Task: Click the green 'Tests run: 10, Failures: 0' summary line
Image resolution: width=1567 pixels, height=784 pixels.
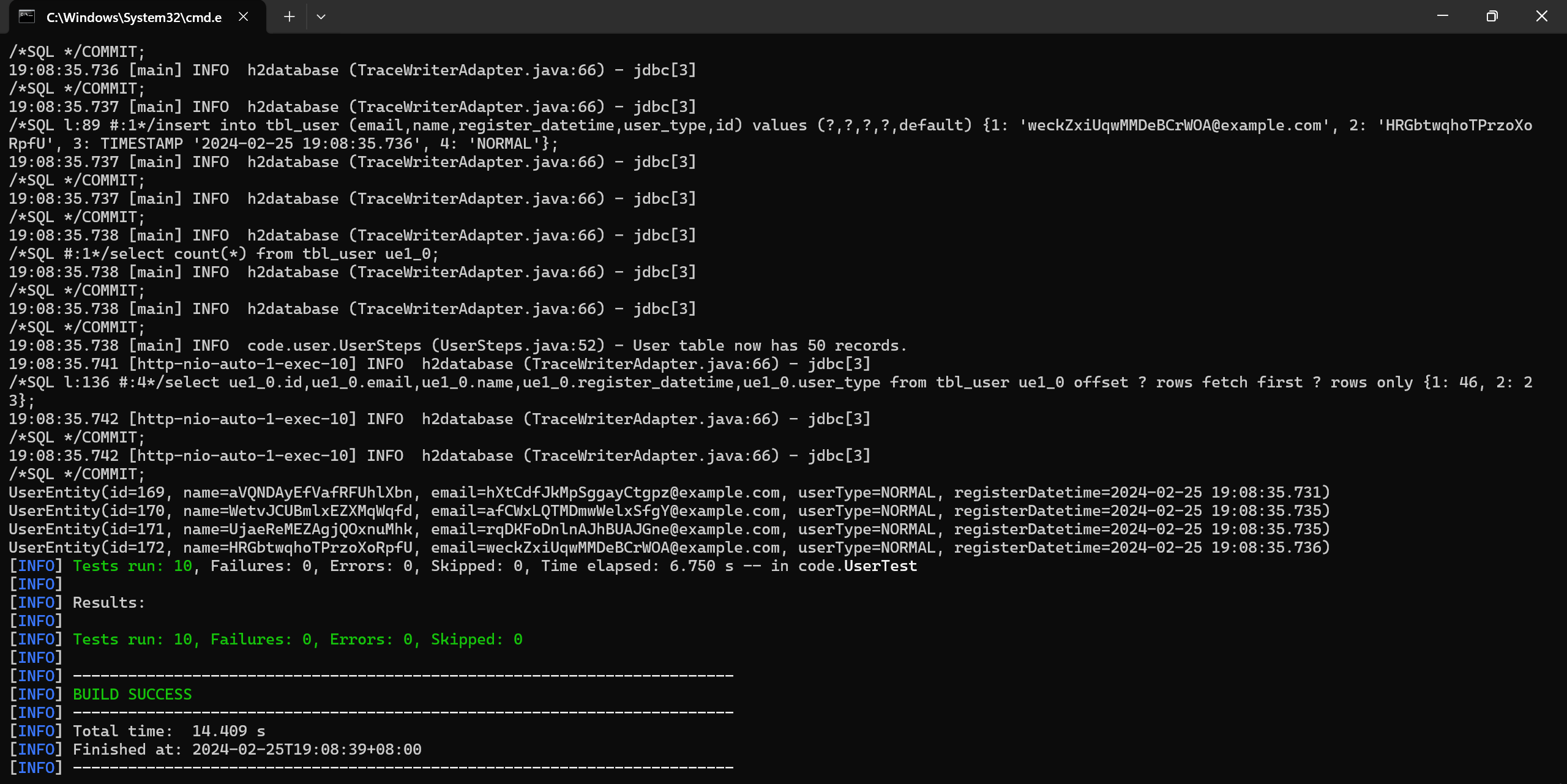Action: [x=297, y=639]
